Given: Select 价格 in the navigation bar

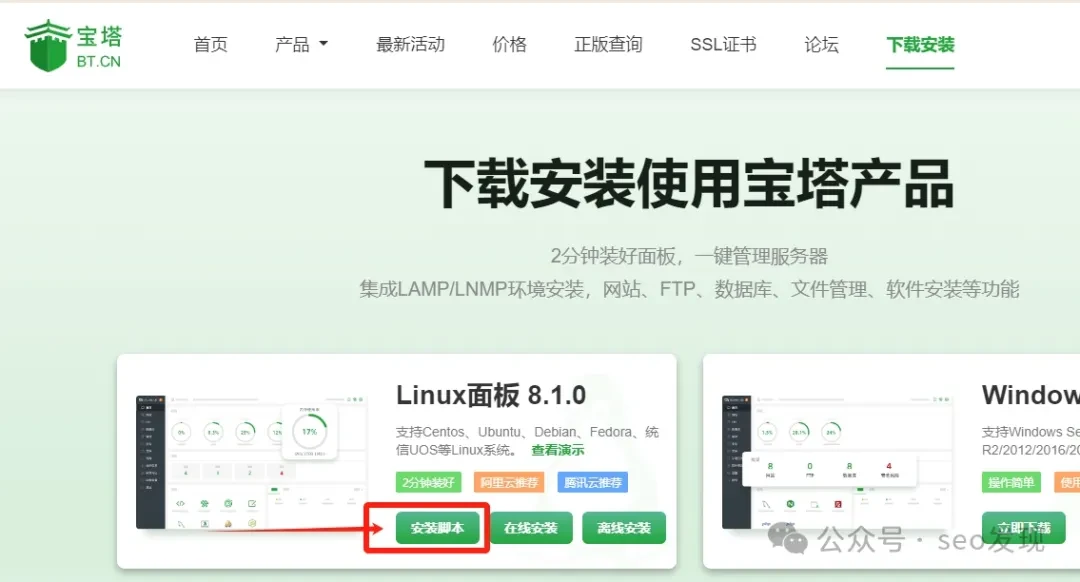Looking at the screenshot, I should (509, 45).
